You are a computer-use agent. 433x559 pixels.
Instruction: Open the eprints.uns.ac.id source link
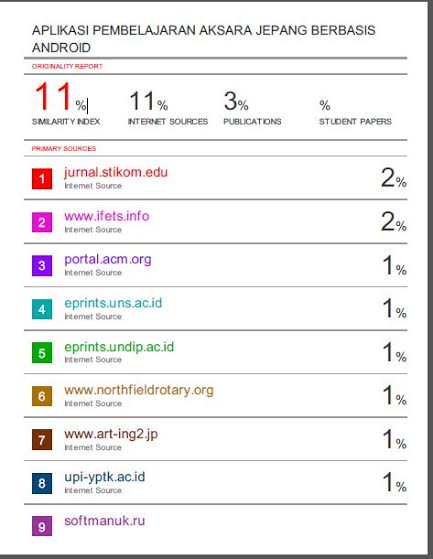coord(113,303)
